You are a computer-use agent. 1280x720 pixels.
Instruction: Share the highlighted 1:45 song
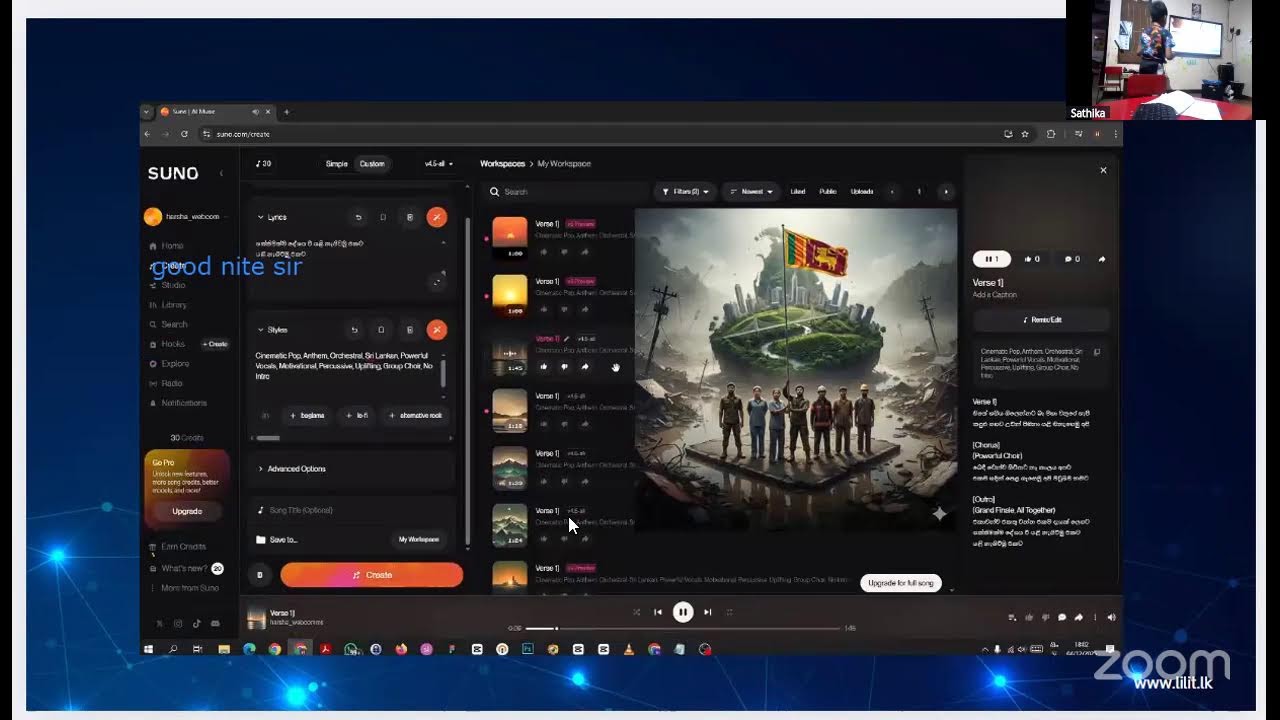coord(585,367)
